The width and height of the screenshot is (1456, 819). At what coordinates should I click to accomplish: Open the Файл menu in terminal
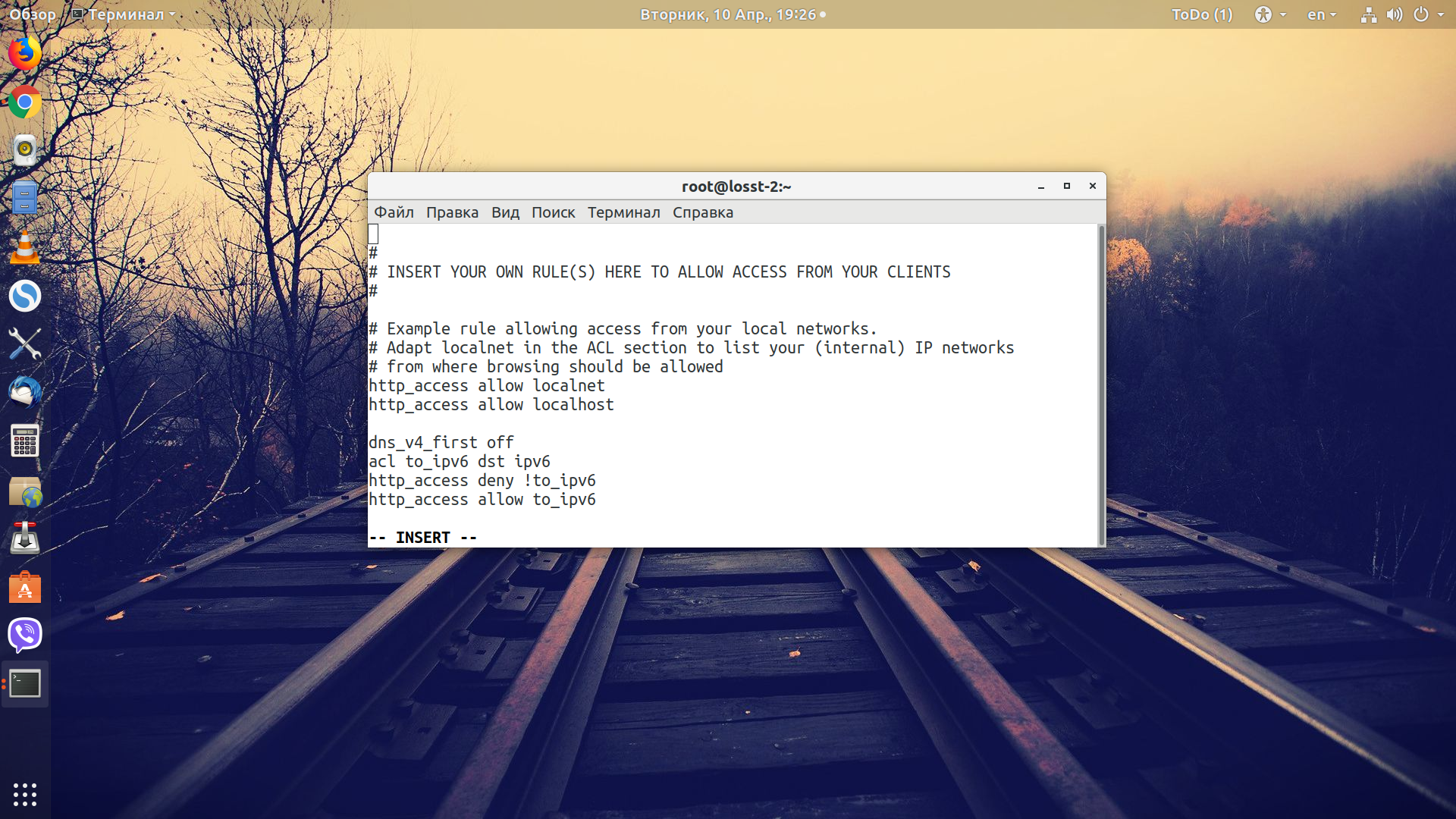tap(394, 212)
